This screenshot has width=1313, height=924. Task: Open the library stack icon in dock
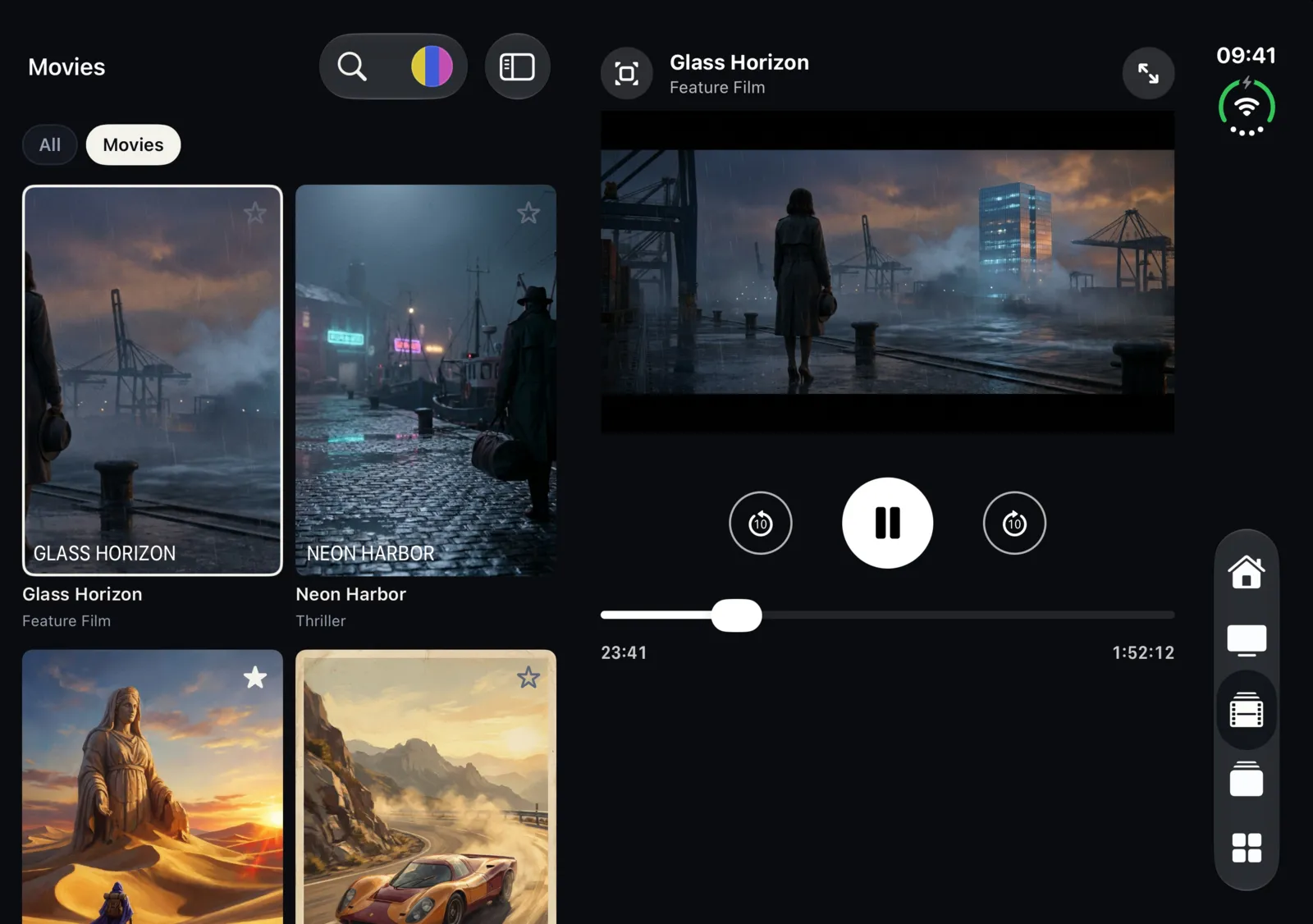[x=1247, y=779]
